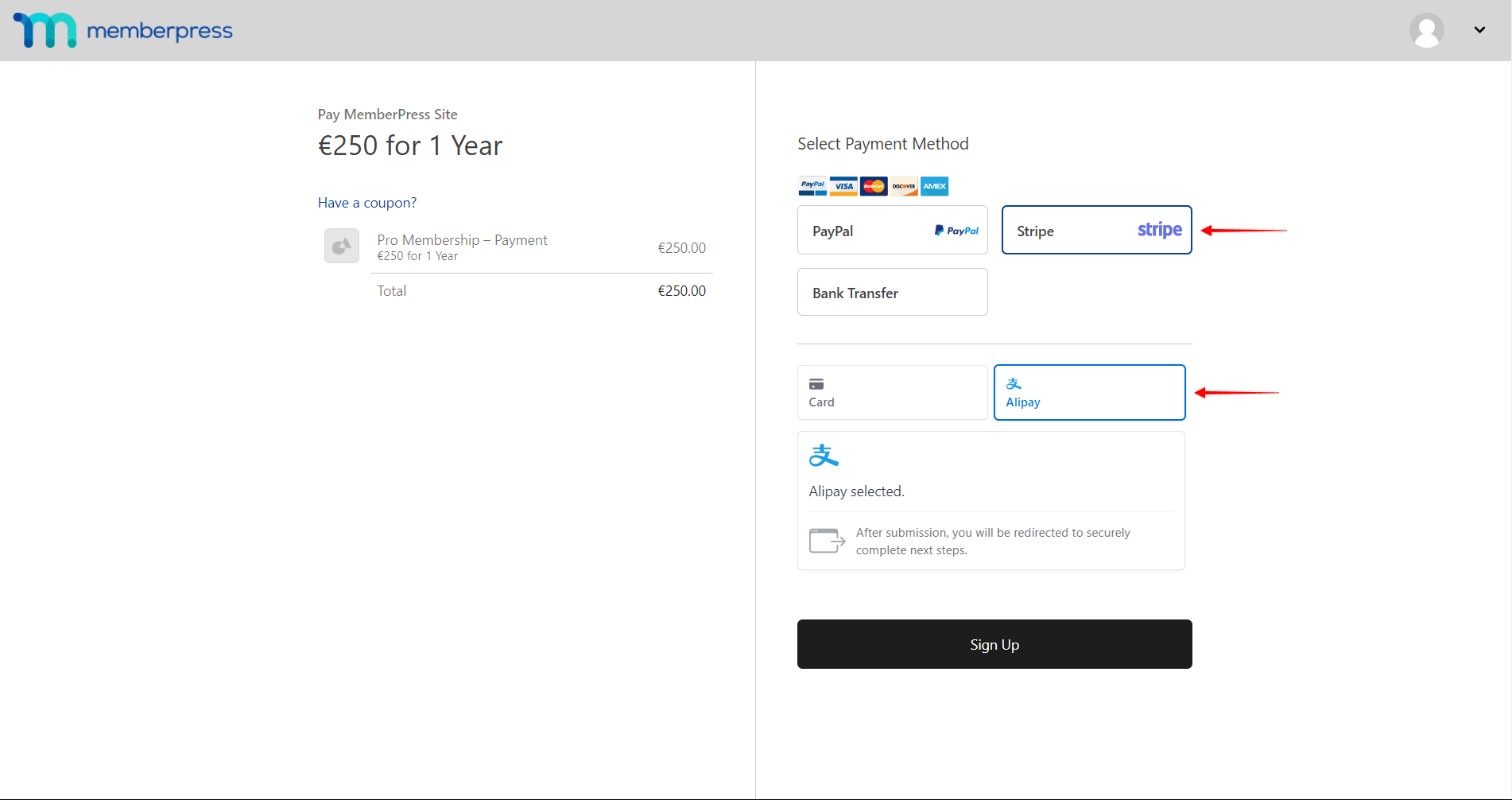Image resolution: width=1512 pixels, height=800 pixels.
Task: Click the redirect browser window icon
Action: click(827, 541)
